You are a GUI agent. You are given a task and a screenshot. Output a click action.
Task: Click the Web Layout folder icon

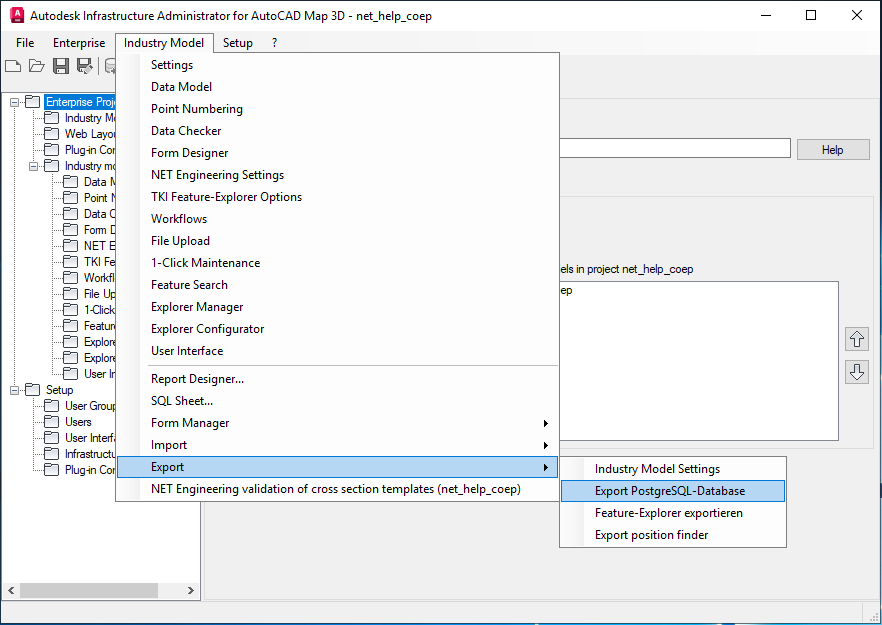[52, 134]
